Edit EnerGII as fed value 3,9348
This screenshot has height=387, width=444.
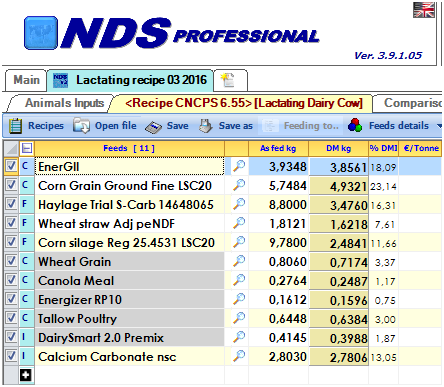[278, 166]
